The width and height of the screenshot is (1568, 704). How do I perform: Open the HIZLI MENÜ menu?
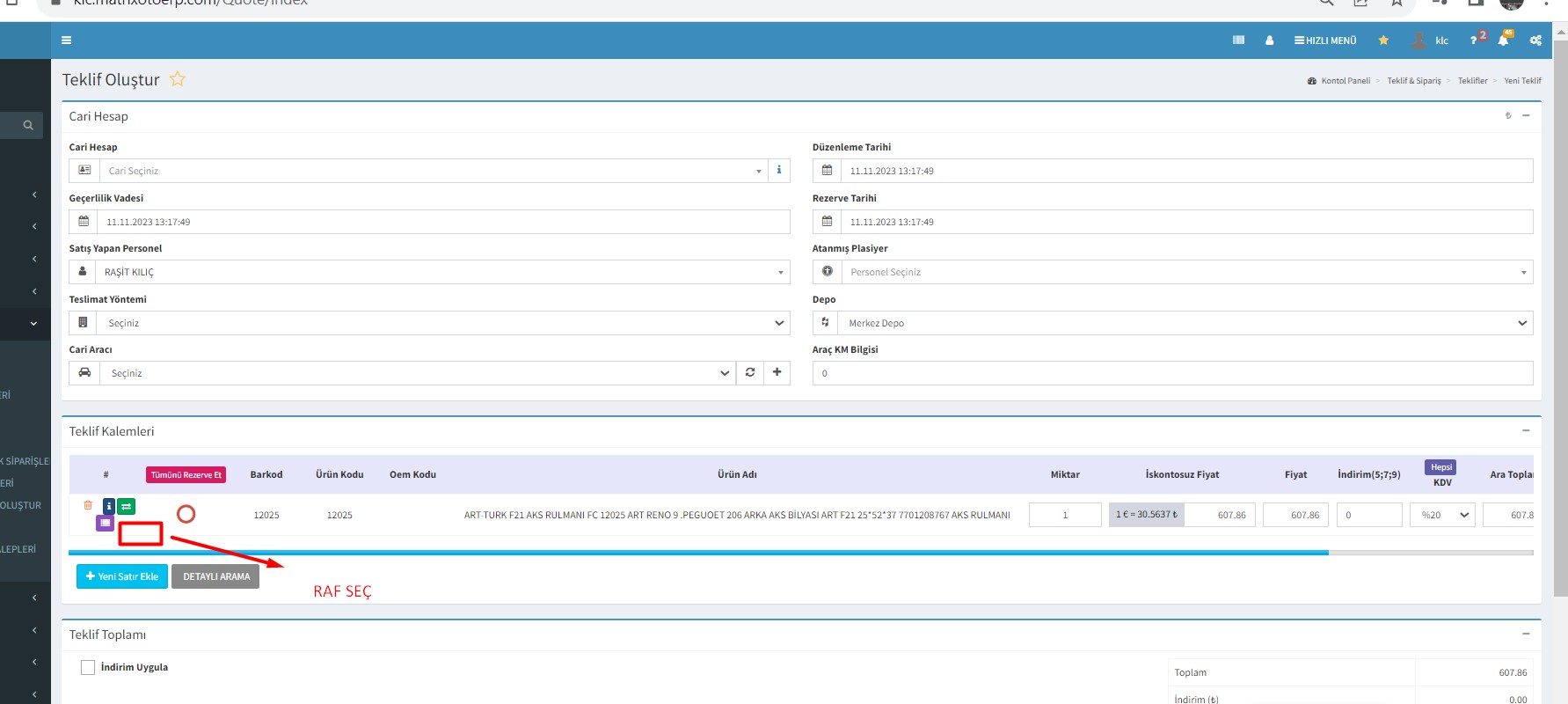(x=1325, y=40)
